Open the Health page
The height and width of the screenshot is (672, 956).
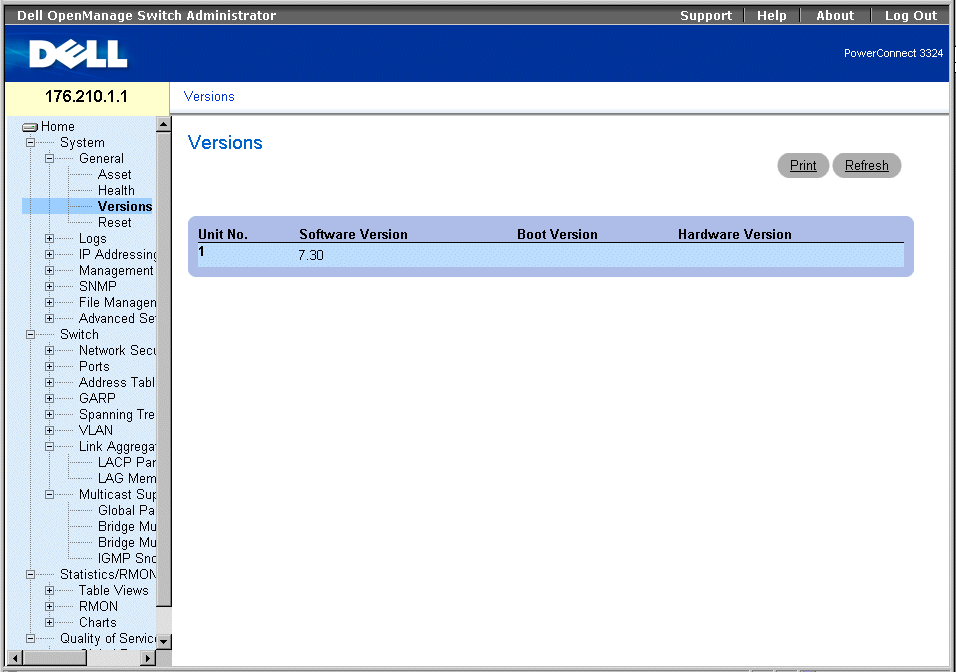(x=116, y=190)
